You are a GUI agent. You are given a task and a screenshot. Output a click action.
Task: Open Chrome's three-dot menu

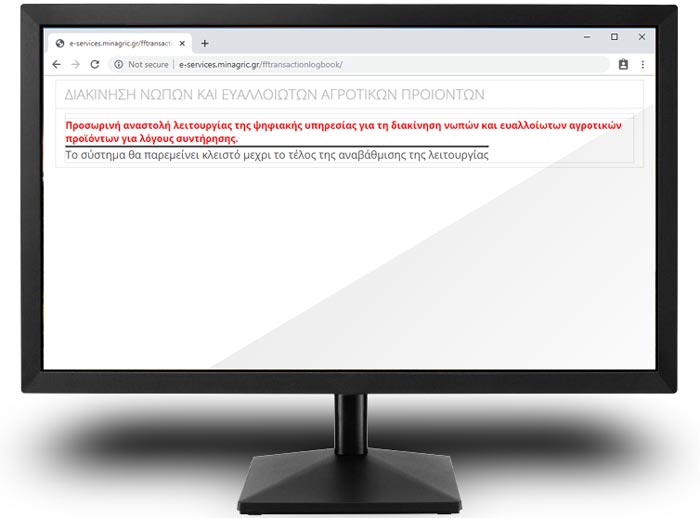coord(642,64)
